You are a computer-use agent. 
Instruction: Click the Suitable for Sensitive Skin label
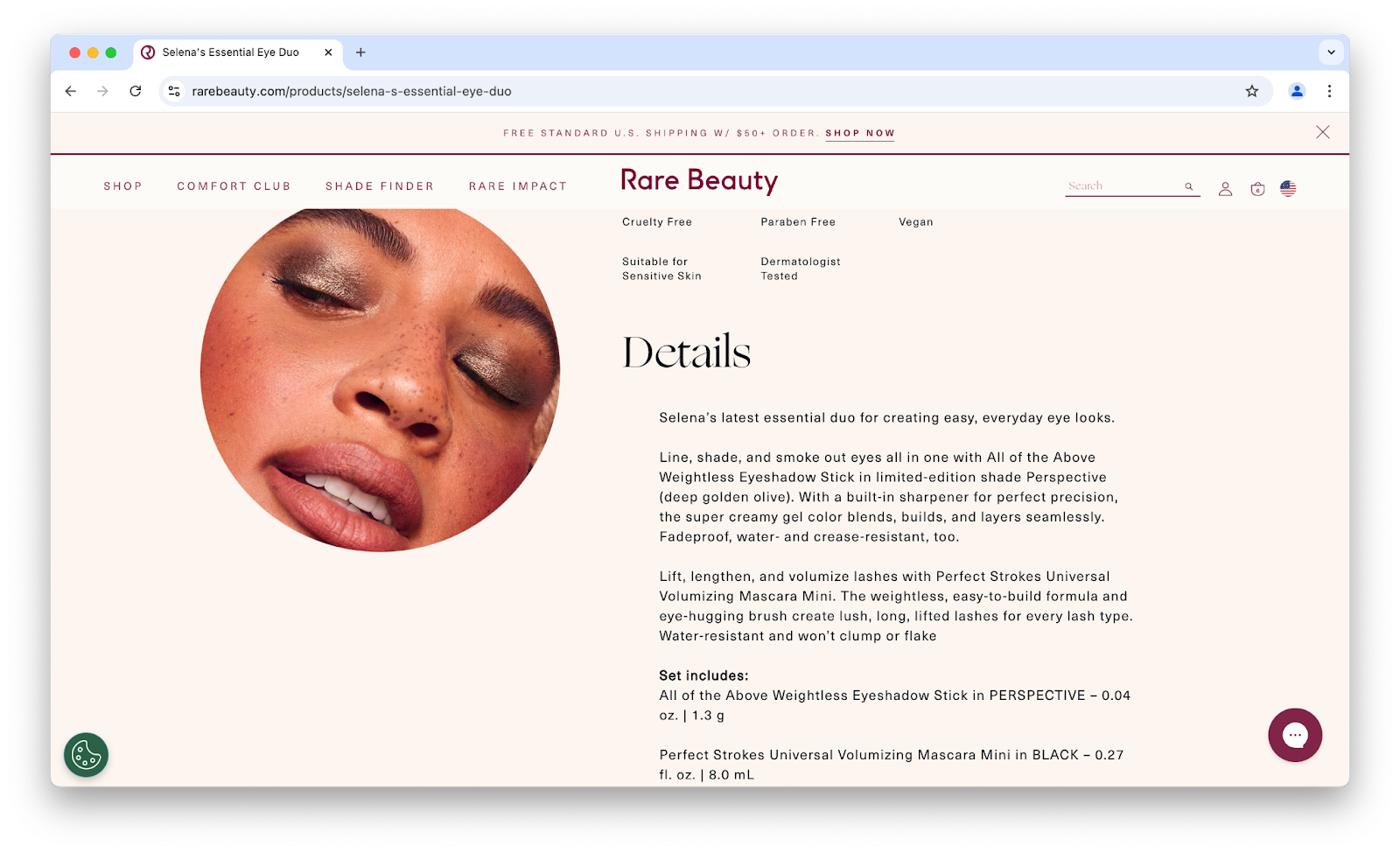[x=661, y=269]
